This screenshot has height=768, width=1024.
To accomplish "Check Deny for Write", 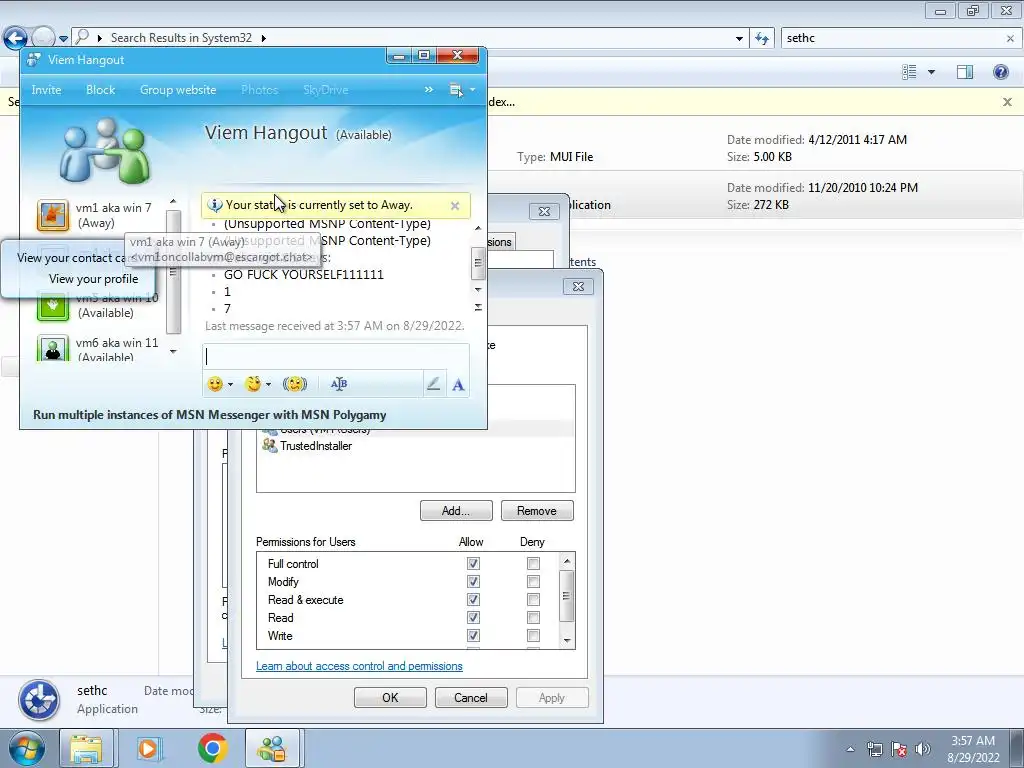I will (534, 635).
